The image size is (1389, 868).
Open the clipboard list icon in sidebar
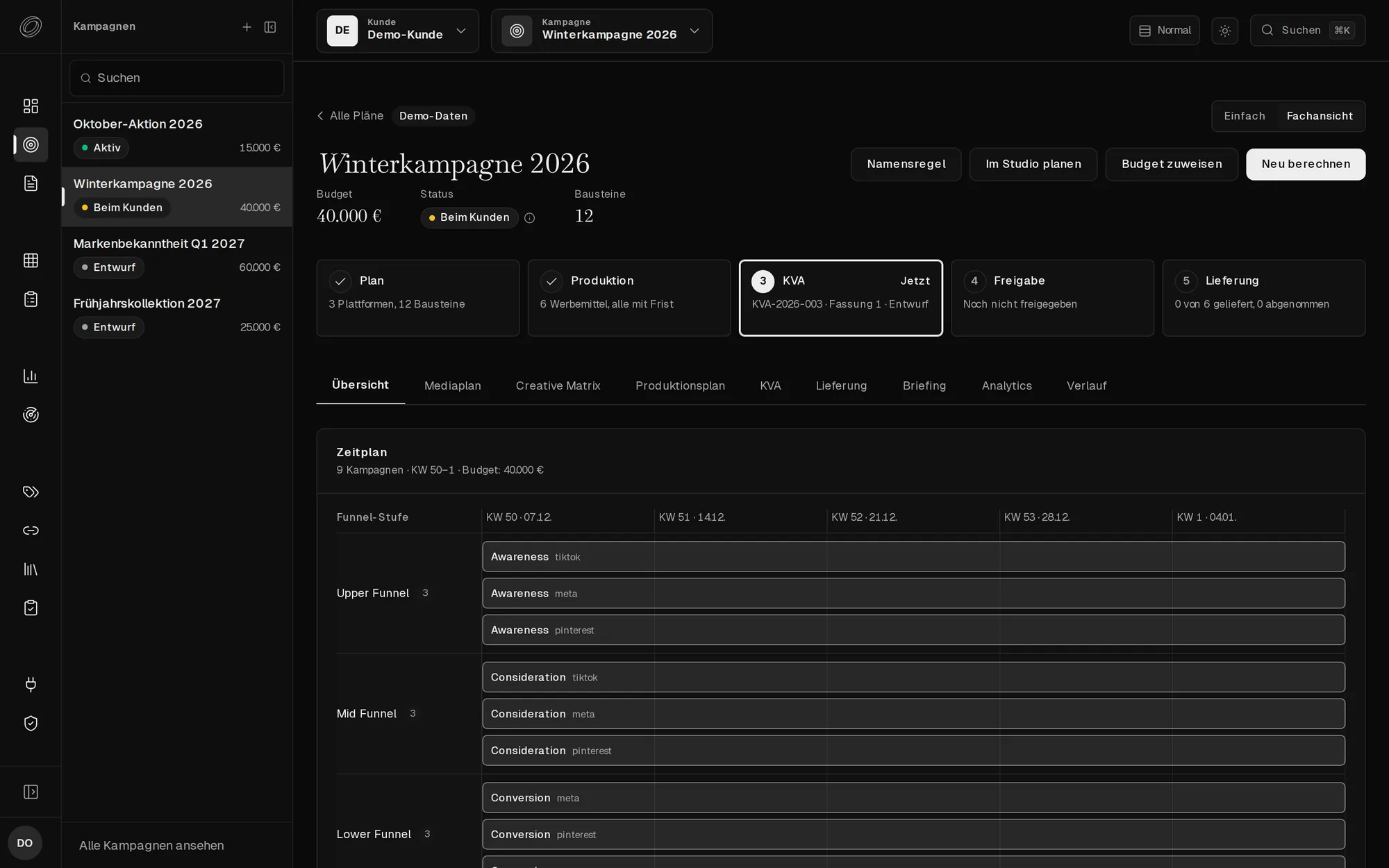click(31, 299)
